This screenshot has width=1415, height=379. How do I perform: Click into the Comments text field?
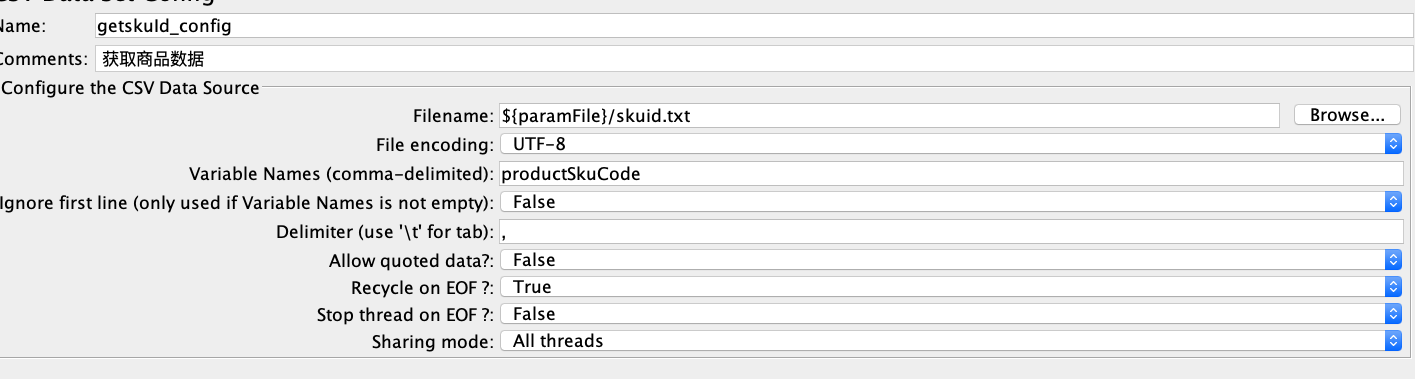[x=750, y=58]
